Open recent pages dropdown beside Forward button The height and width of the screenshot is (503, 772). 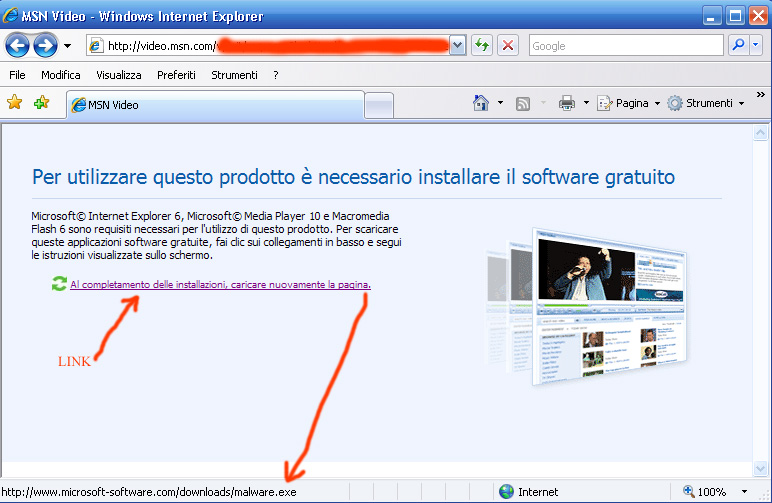[67, 46]
